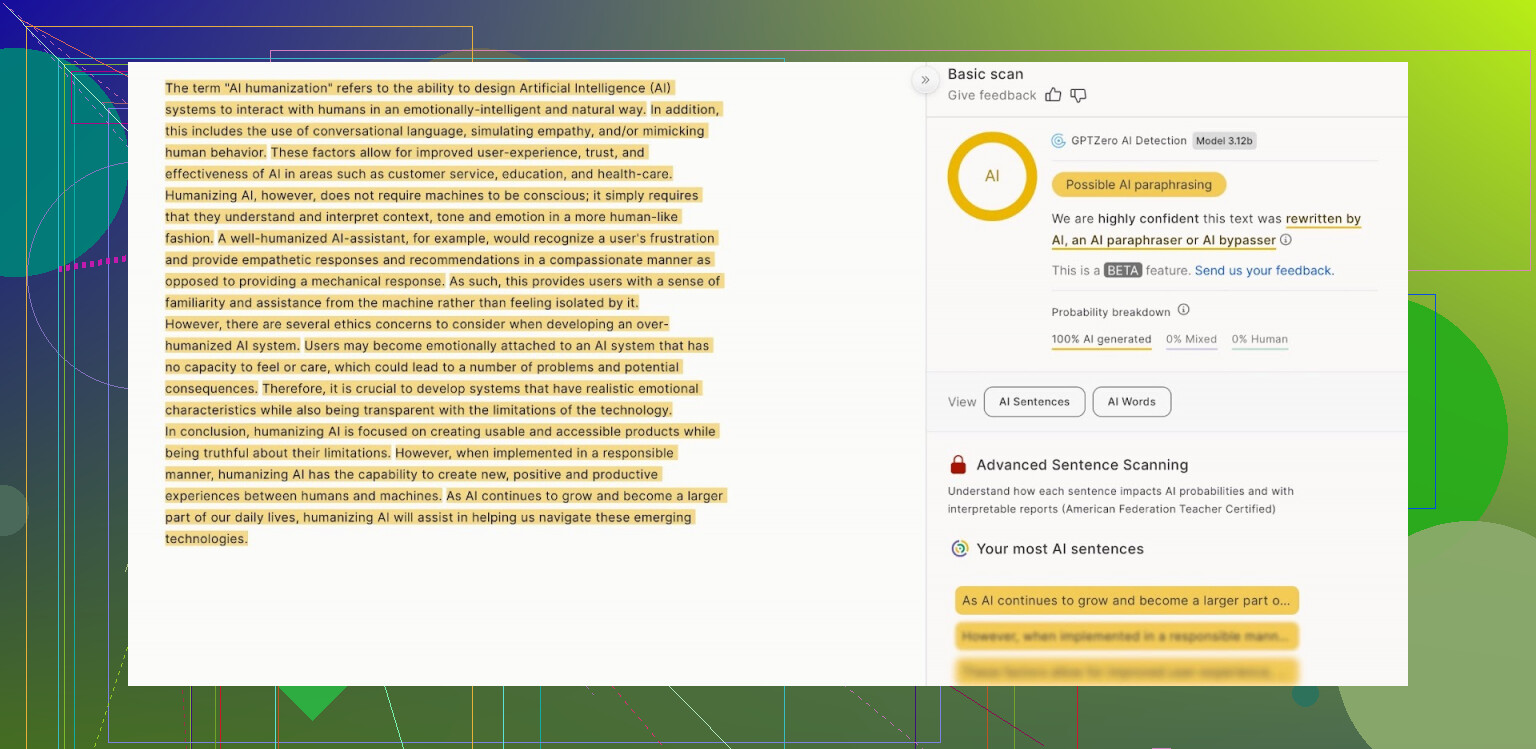Select the 100% AI generated breakdown
This screenshot has width=1536, height=749.
pos(1101,340)
